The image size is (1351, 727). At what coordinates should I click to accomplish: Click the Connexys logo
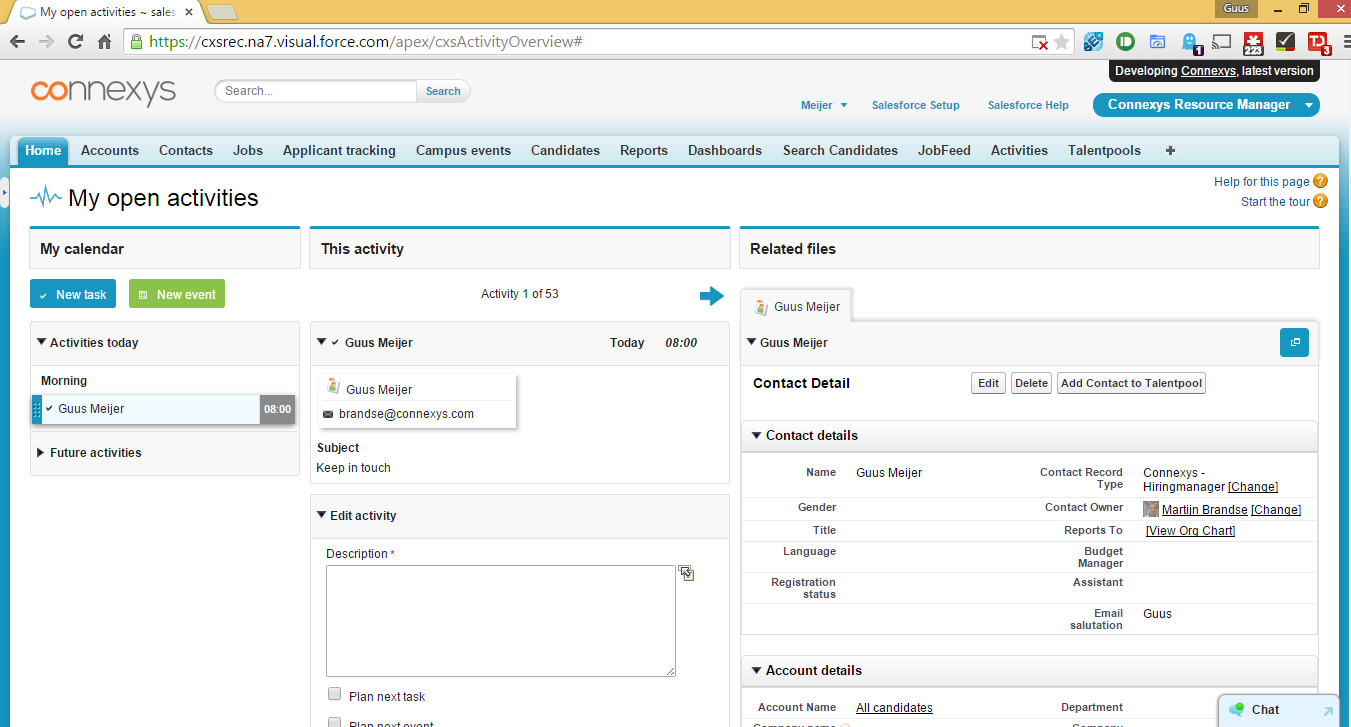click(103, 91)
